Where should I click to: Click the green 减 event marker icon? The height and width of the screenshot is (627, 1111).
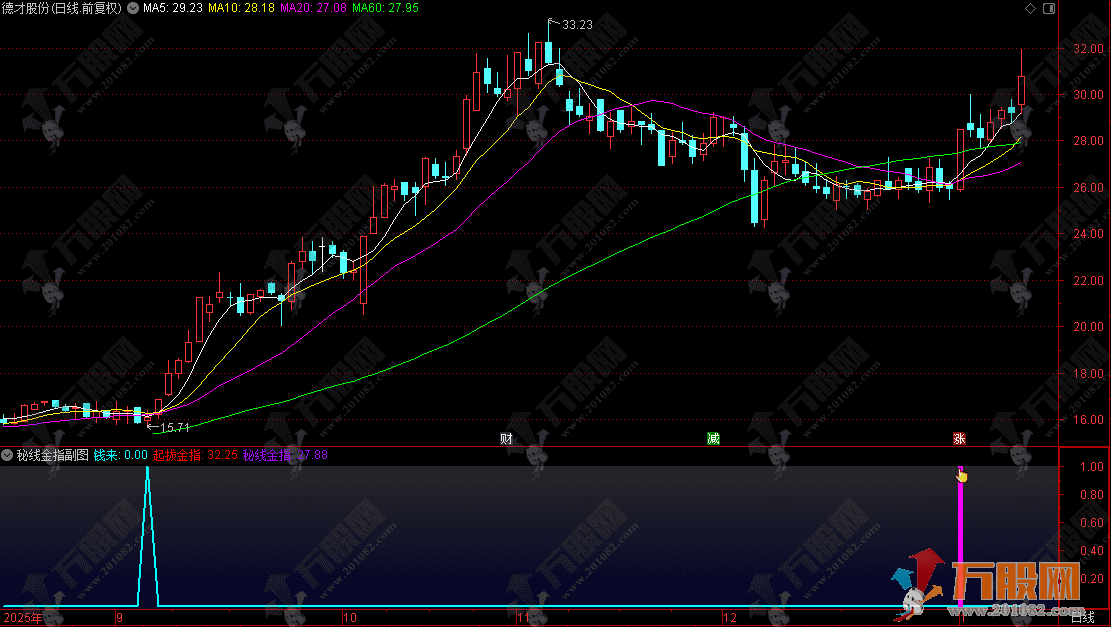713,439
